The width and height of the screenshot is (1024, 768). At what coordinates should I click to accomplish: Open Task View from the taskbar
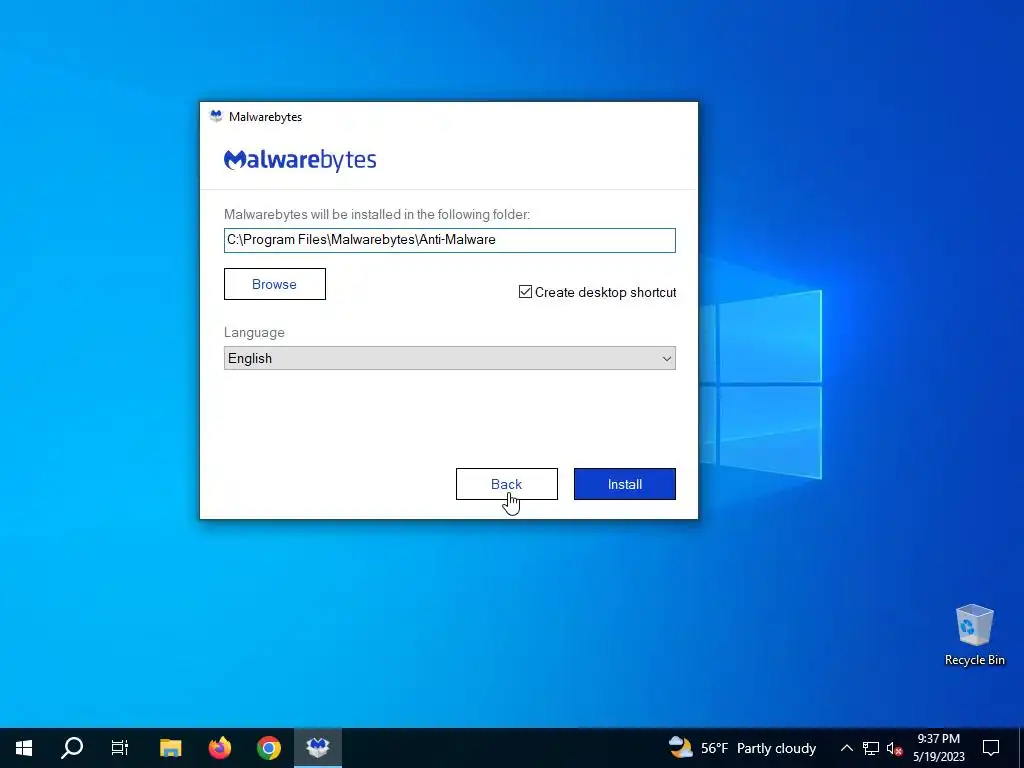pyautogui.click(x=120, y=748)
